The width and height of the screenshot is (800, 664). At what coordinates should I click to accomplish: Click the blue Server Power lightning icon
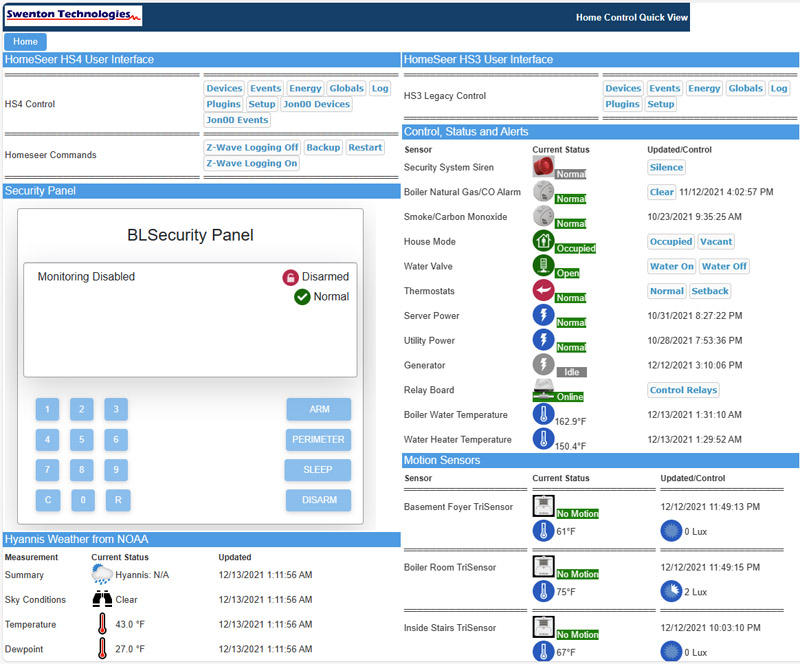pos(543,315)
